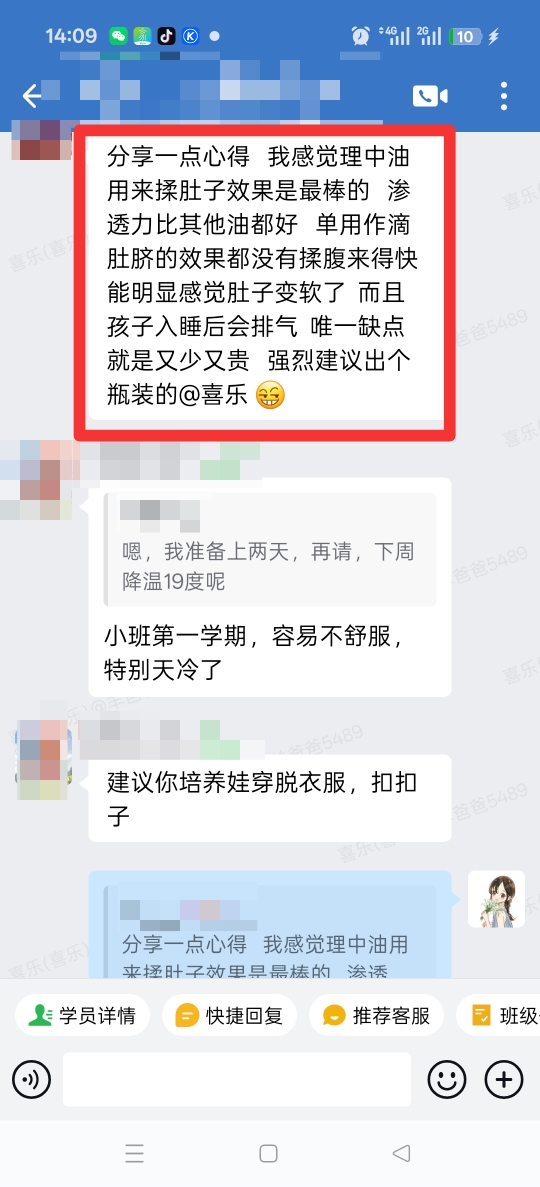Tap Android home square button
Image resolution: width=540 pixels, height=1187 pixels.
(269, 1153)
